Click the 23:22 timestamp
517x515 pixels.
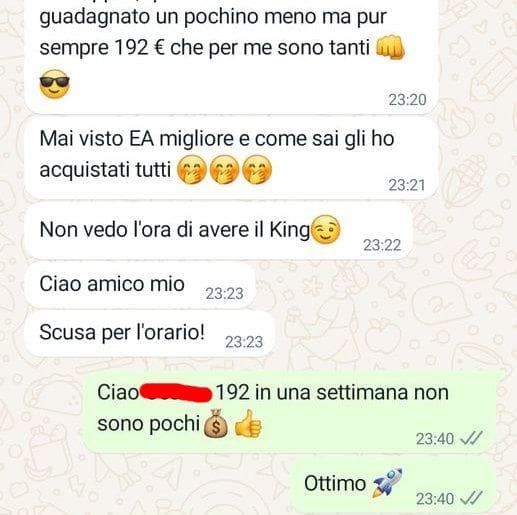coord(382,245)
